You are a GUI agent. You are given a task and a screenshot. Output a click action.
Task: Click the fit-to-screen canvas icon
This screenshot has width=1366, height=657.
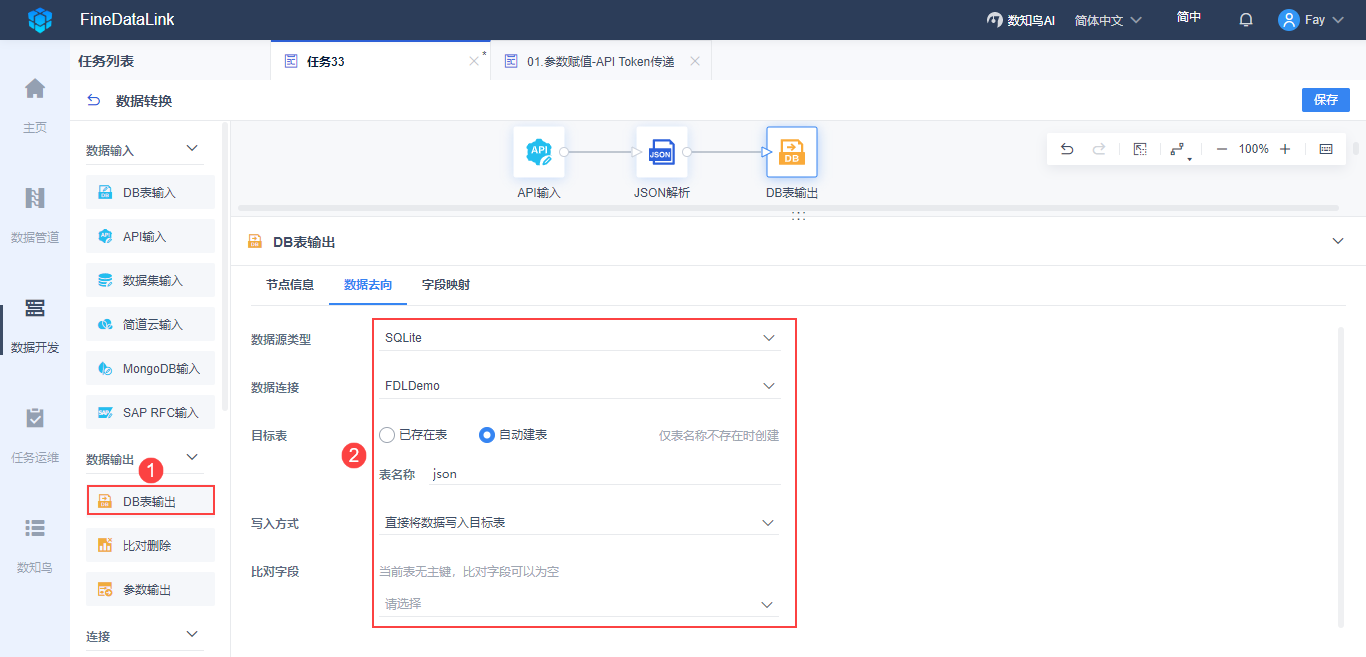pyautogui.click(x=1140, y=149)
